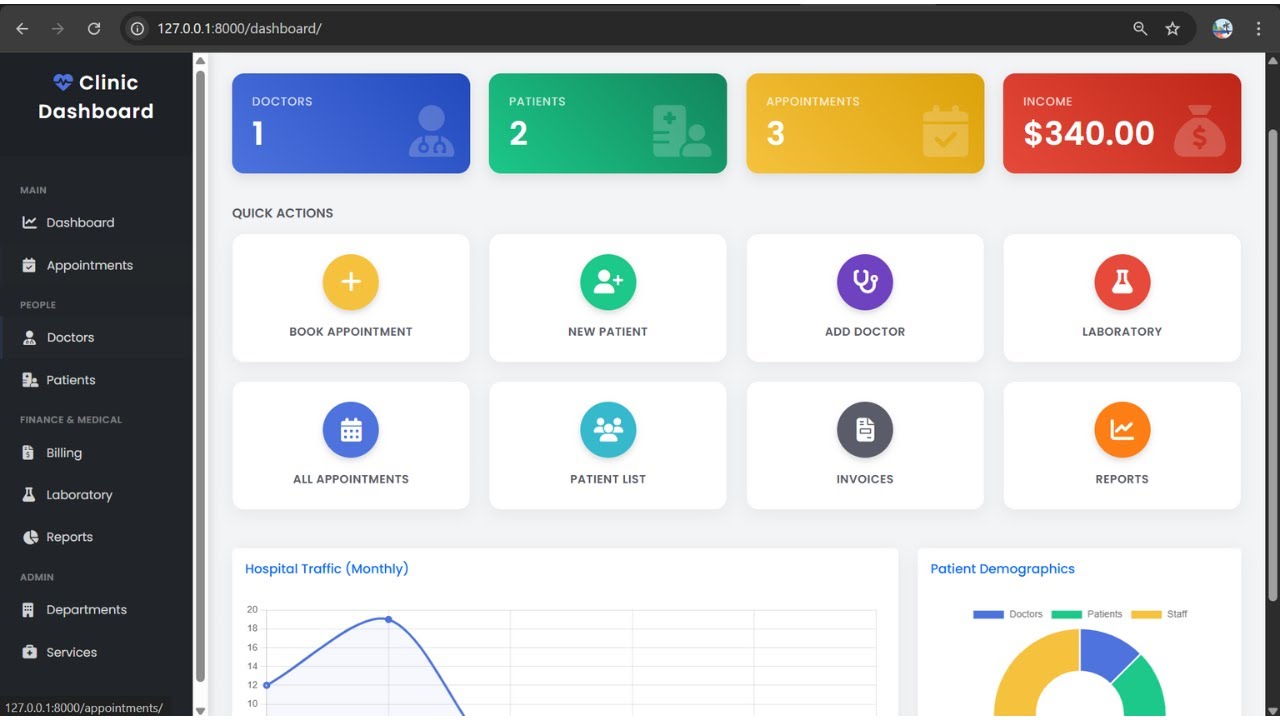The height and width of the screenshot is (720, 1280).
Task: Click the New Patient quick action label
Action: (x=608, y=332)
